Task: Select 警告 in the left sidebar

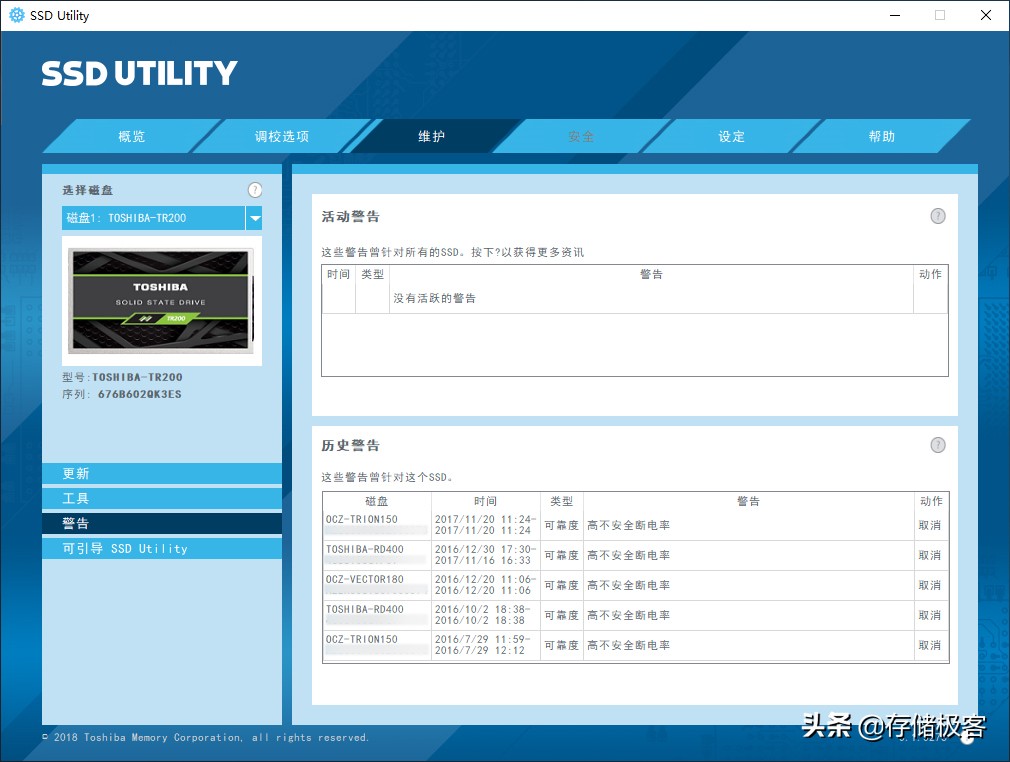Action: pyautogui.click(x=162, y=524)
